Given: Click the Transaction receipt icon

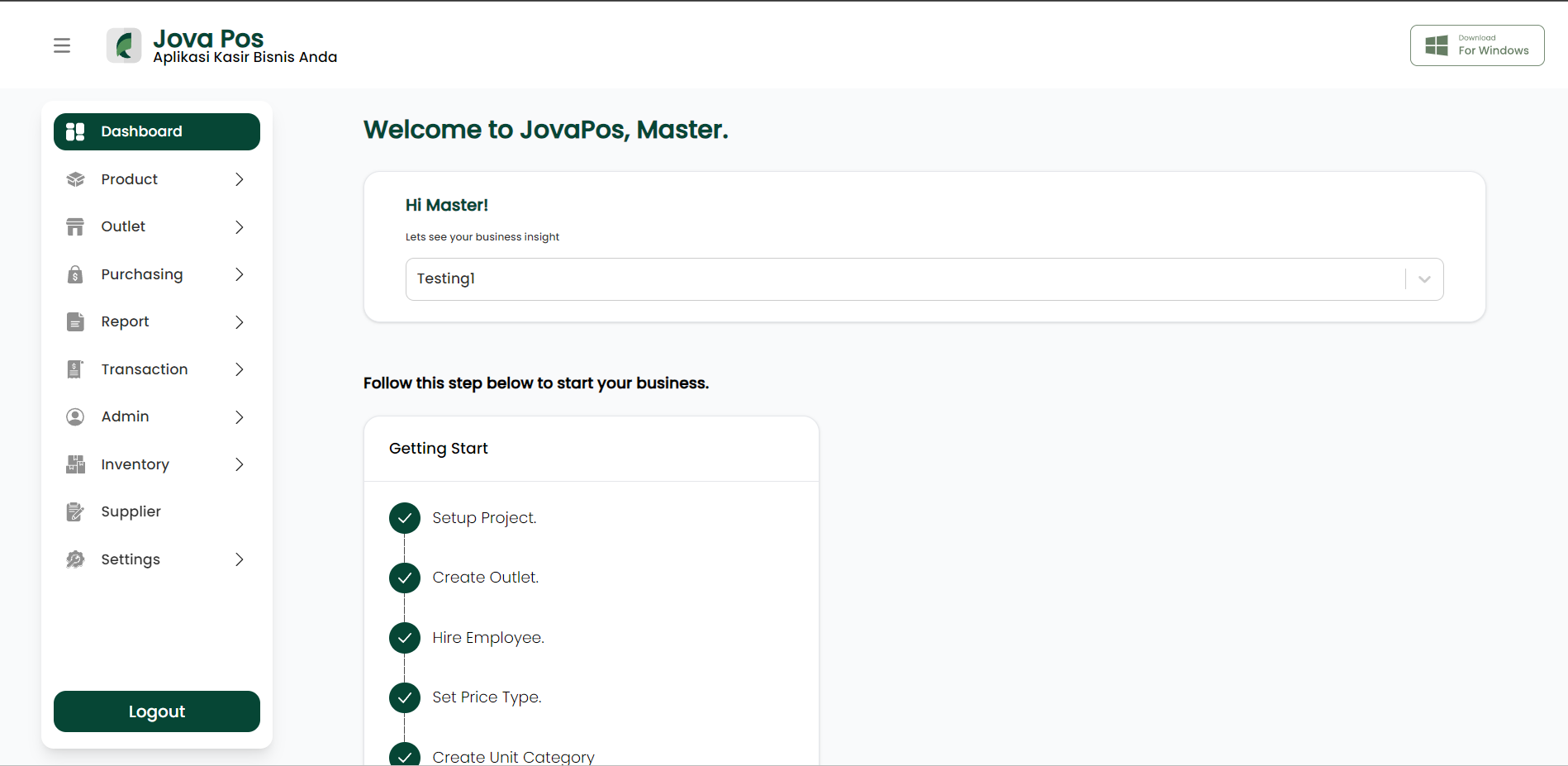Looking at the screenshot, I should click(x=75, y=369).
